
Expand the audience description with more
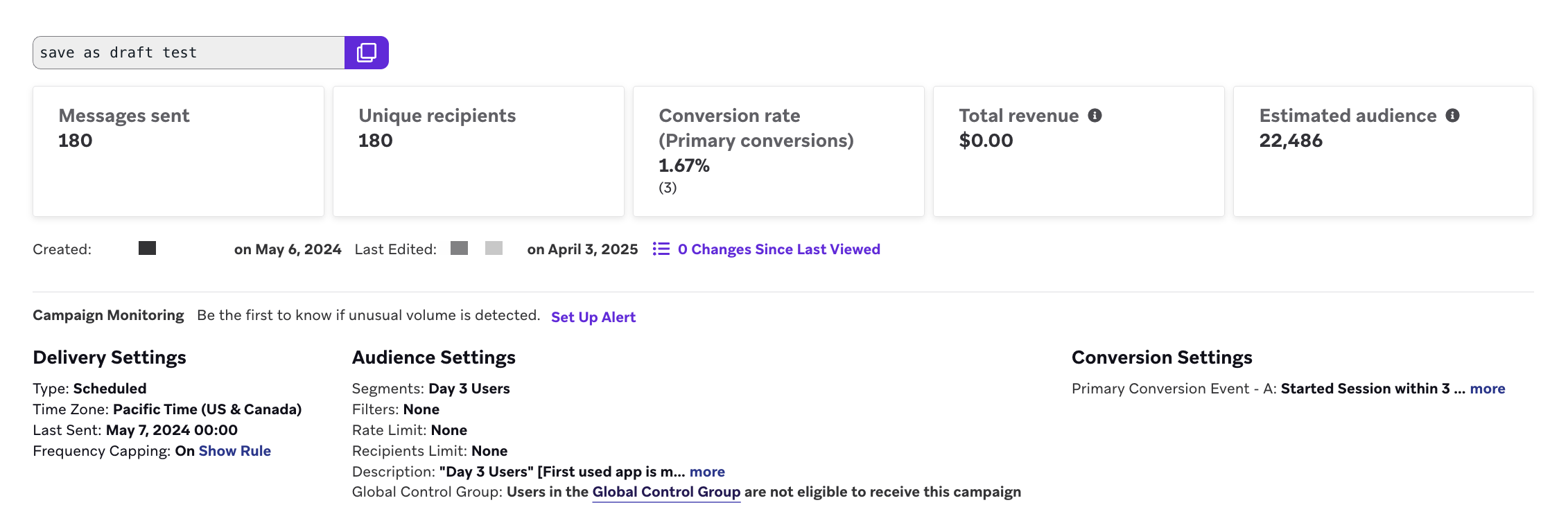707,472
